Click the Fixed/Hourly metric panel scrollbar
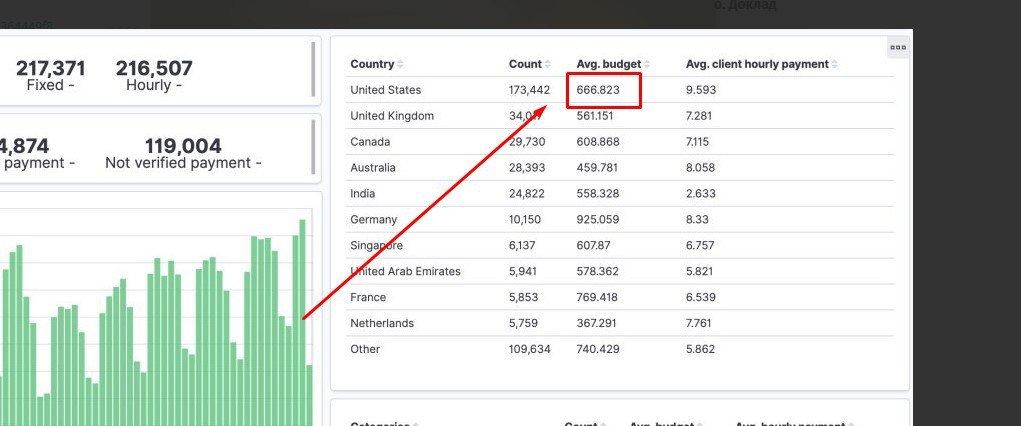The image size is (1021, 426). pos(314,69)
